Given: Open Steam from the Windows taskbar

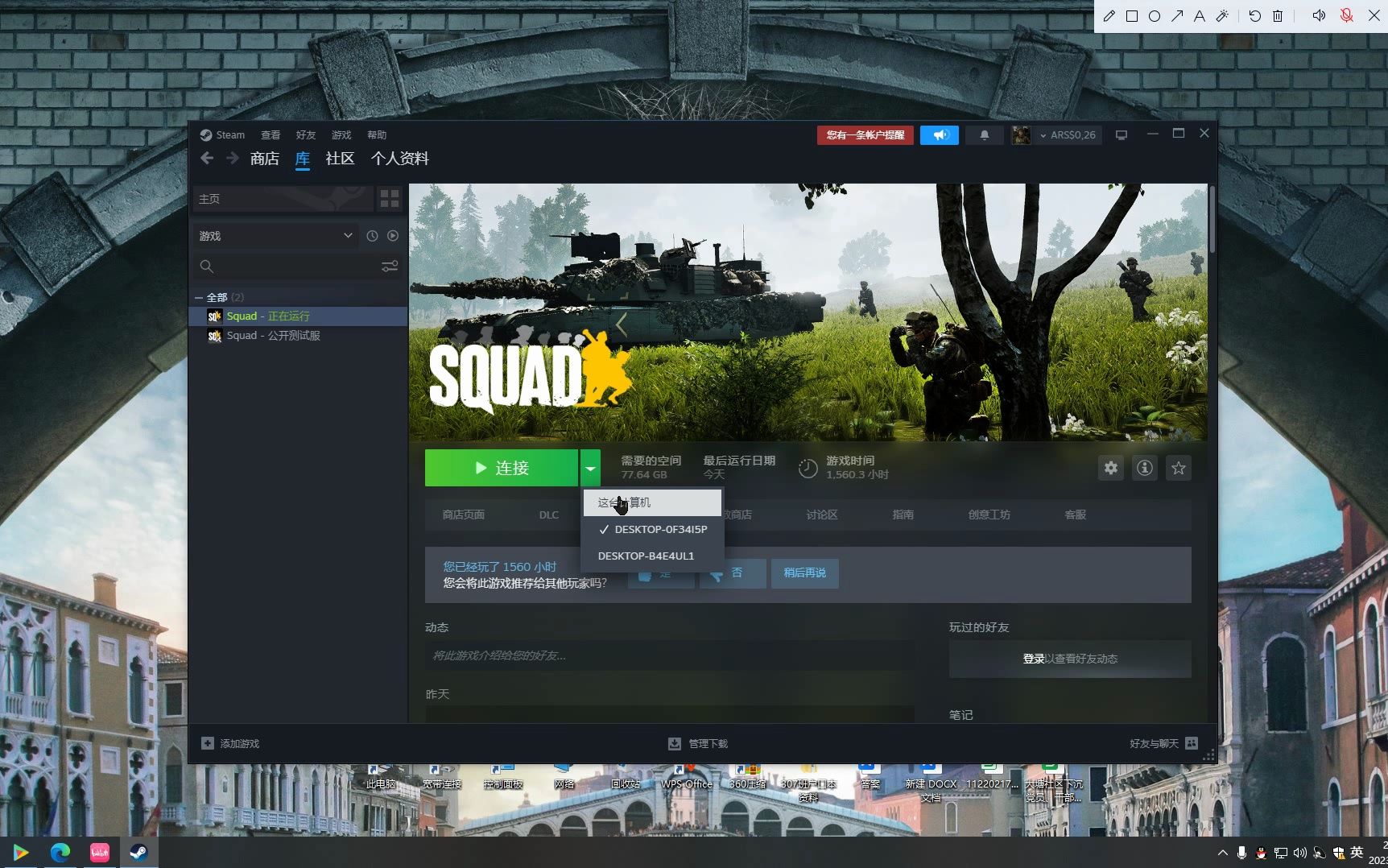Looking at the screenshot, I should click(138, 852).
